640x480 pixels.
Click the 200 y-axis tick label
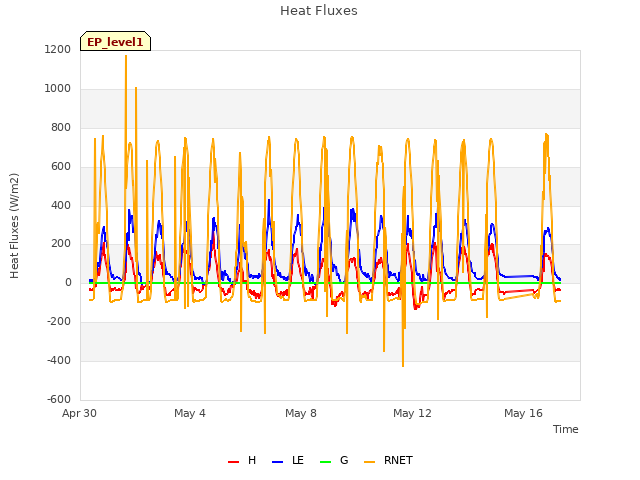click(x=61, y=244)
